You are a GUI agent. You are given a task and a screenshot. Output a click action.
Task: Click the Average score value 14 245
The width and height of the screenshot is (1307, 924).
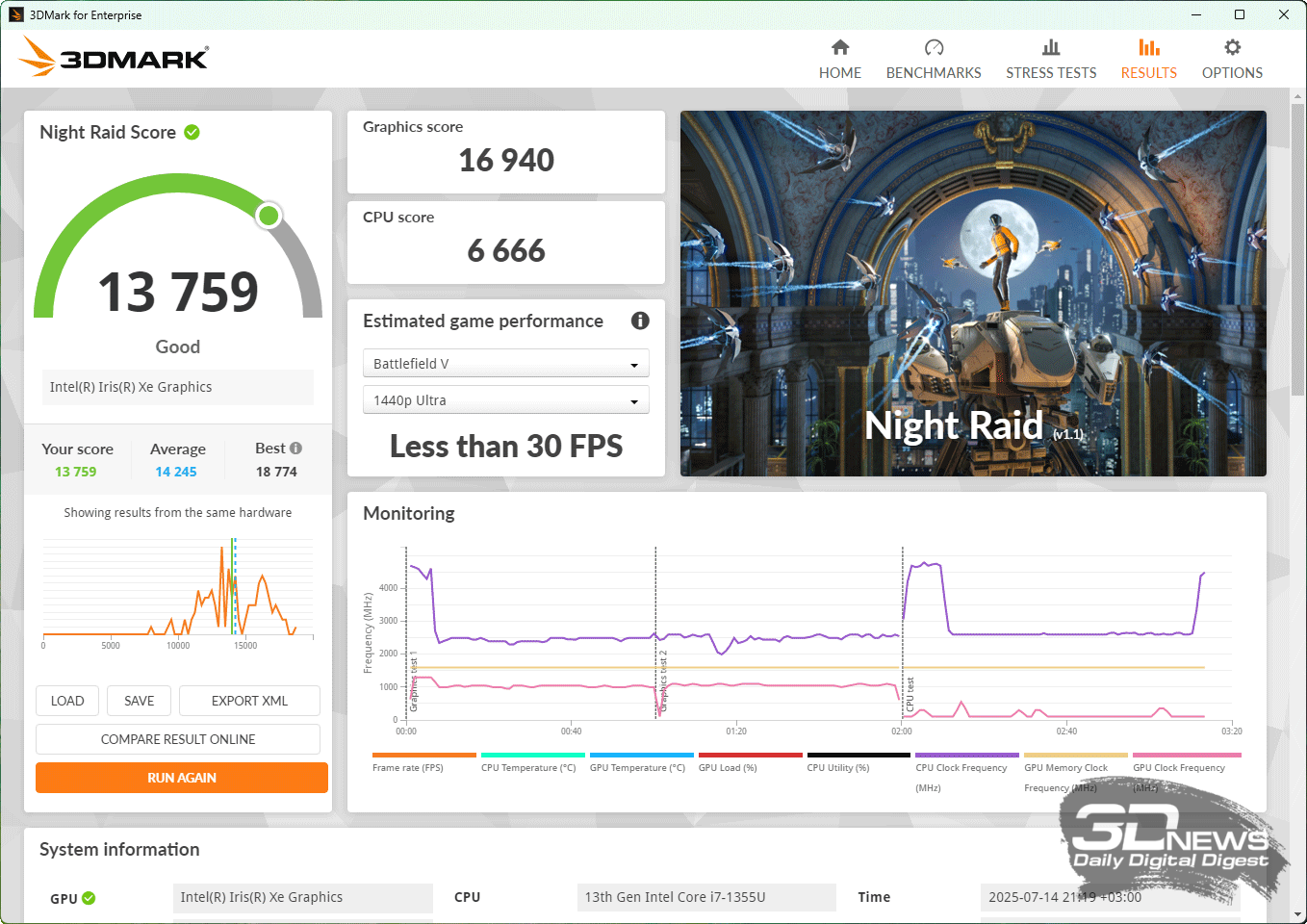pos(176,472)
